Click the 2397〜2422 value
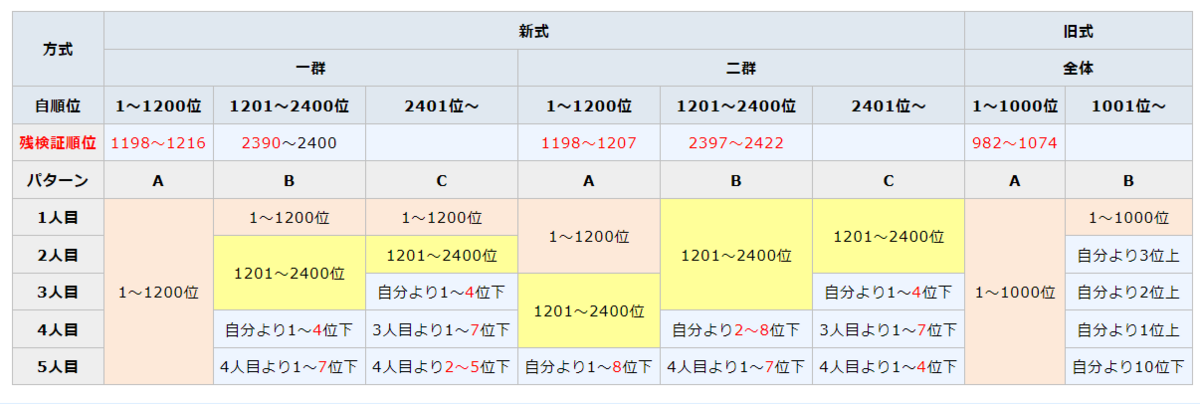The image size is (1200, 404). [x=736, y=143]
